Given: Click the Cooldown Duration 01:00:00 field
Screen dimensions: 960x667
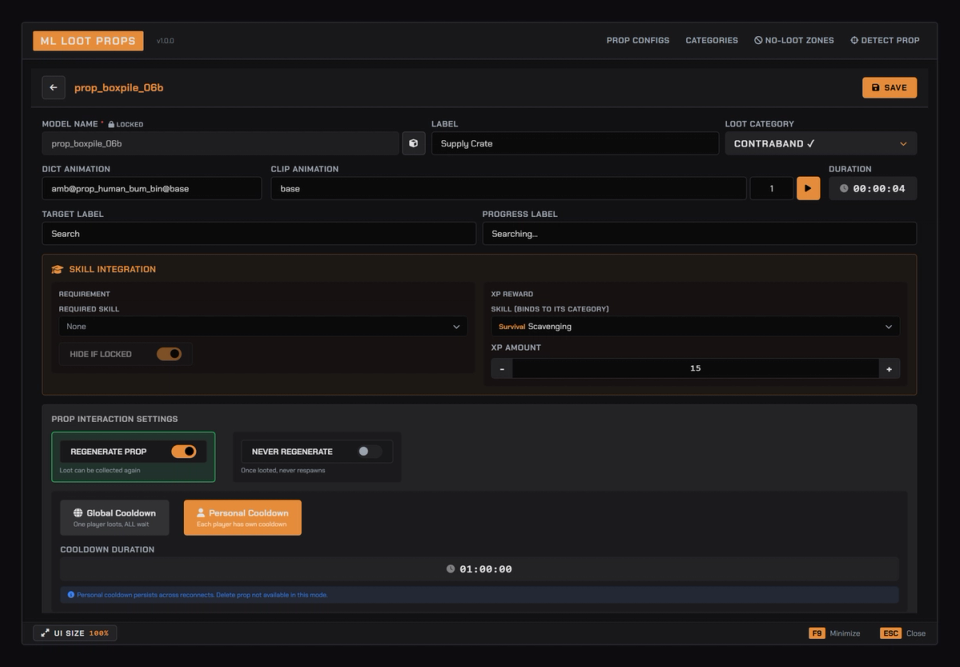Looking at the screenshot, I should [x=479, y=569].
